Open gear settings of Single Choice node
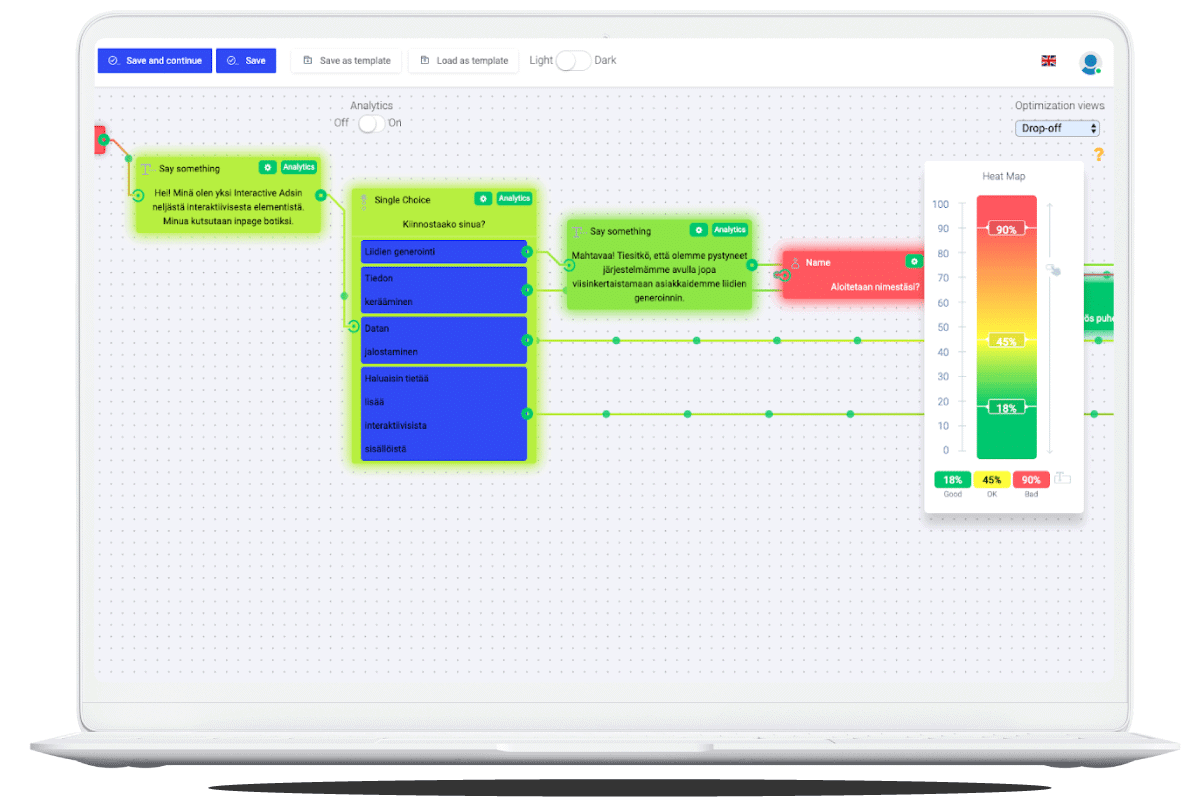Viewport: 1200px width, 800px height. (483, 198)
